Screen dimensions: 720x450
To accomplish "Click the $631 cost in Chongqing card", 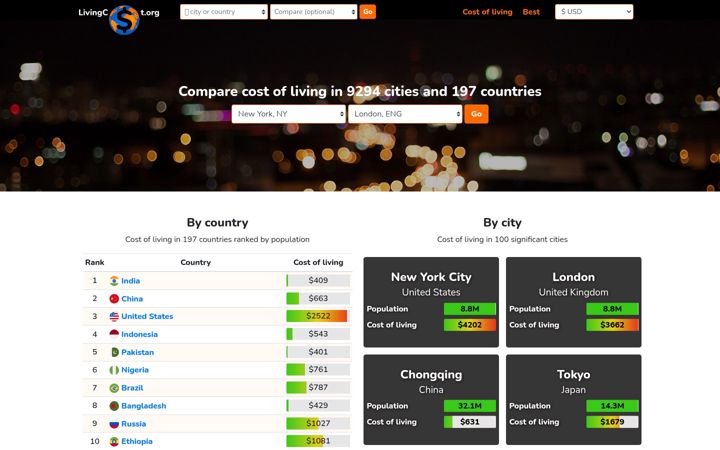I will pyautogui.click(x=469, y=422).
